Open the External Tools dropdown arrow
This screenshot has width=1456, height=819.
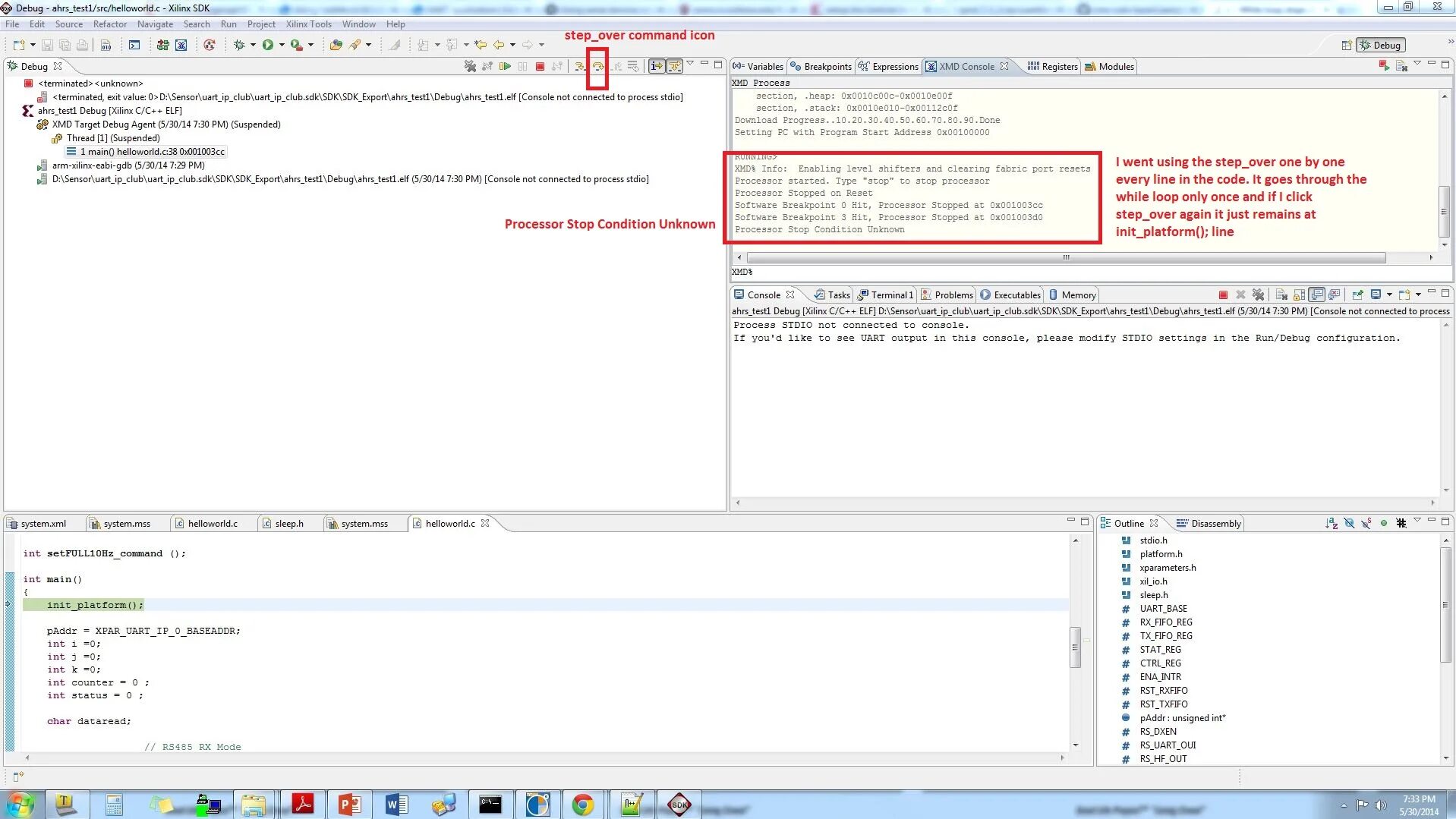click(310, 46)
